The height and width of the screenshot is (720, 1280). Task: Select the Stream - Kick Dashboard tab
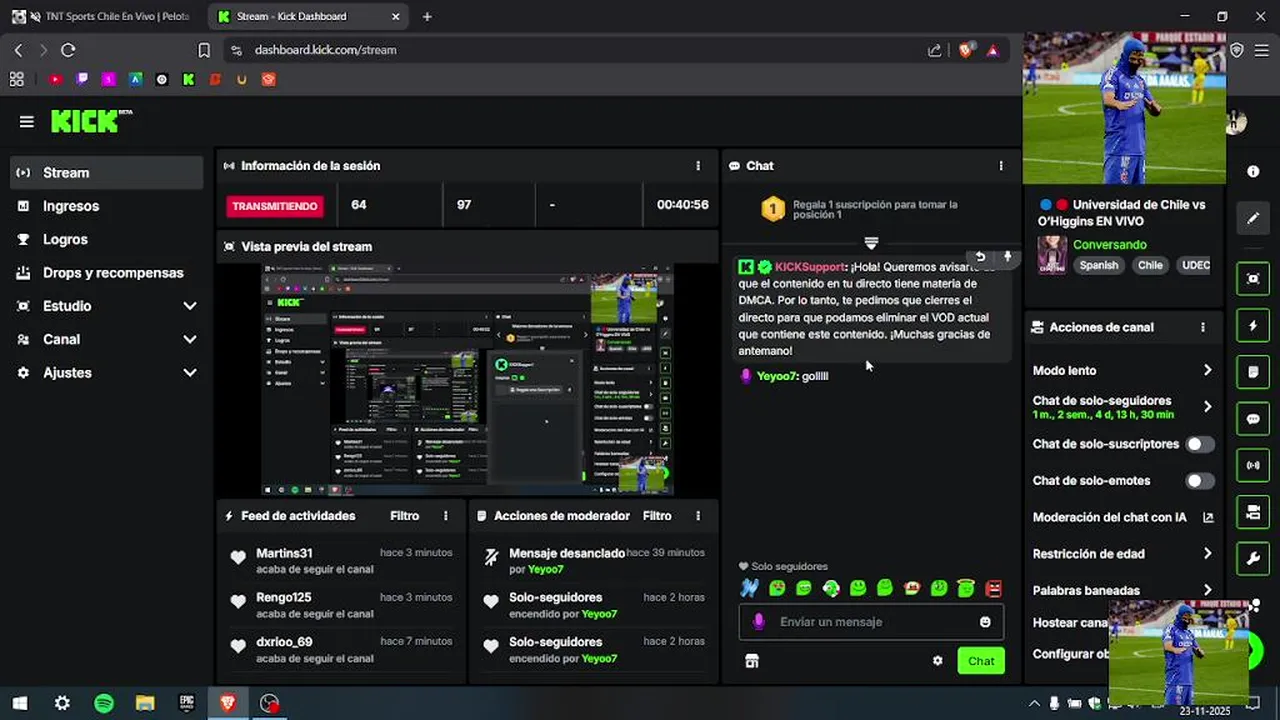click(x=308, y=17)
